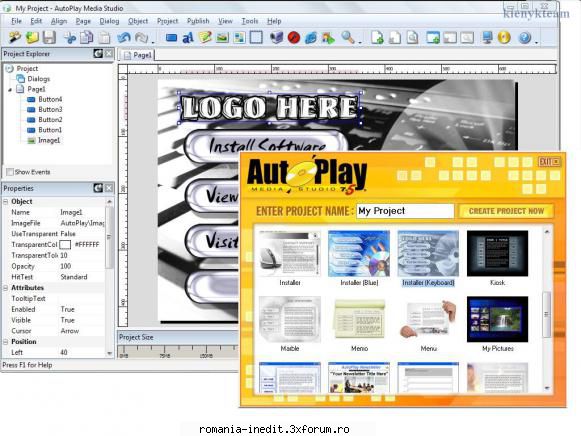Click Properties panel scroll down arrow
Viewport: 581px width, 436px height.
(x=109, y=353)
